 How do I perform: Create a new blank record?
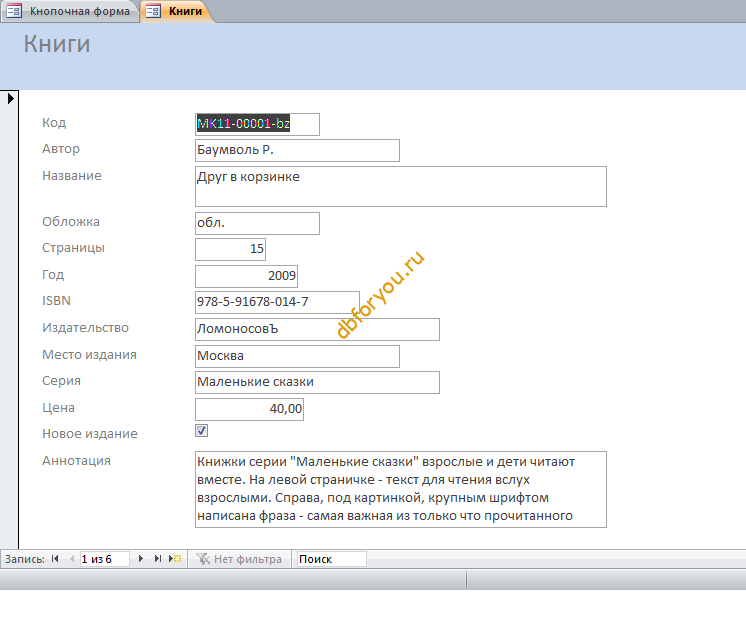coord(175,559)
